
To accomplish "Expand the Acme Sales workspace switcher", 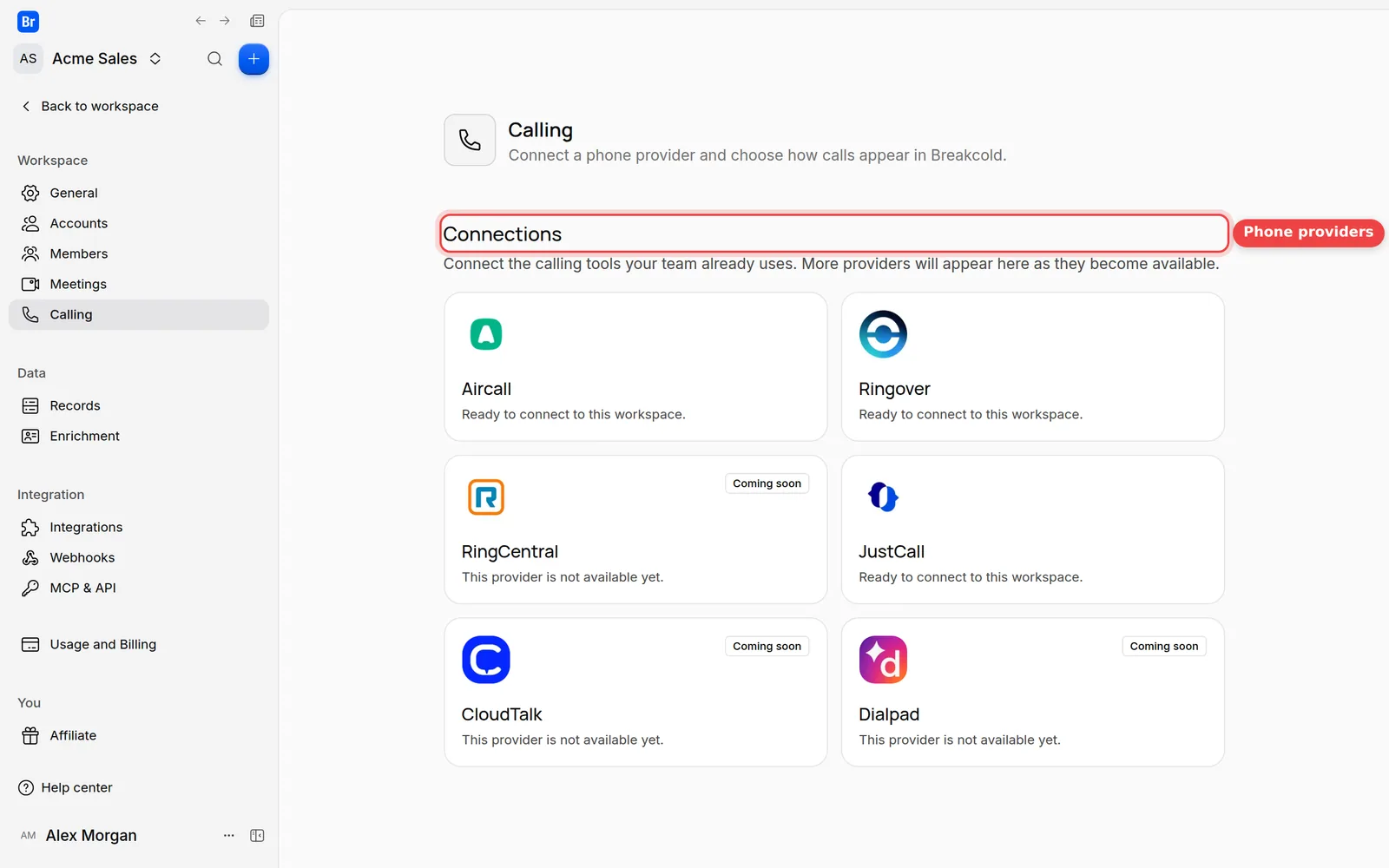I will [155, 58].
